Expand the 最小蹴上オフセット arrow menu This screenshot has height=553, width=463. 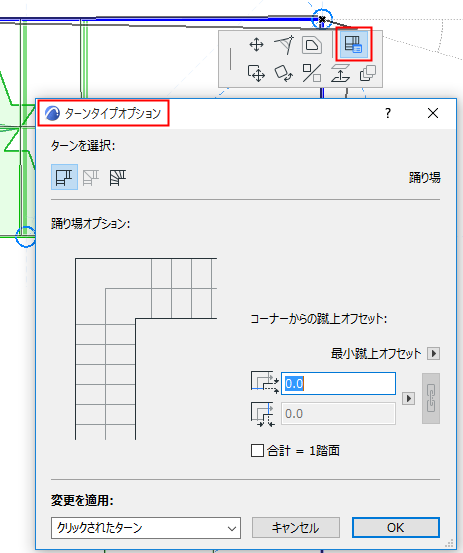point(433,353)
